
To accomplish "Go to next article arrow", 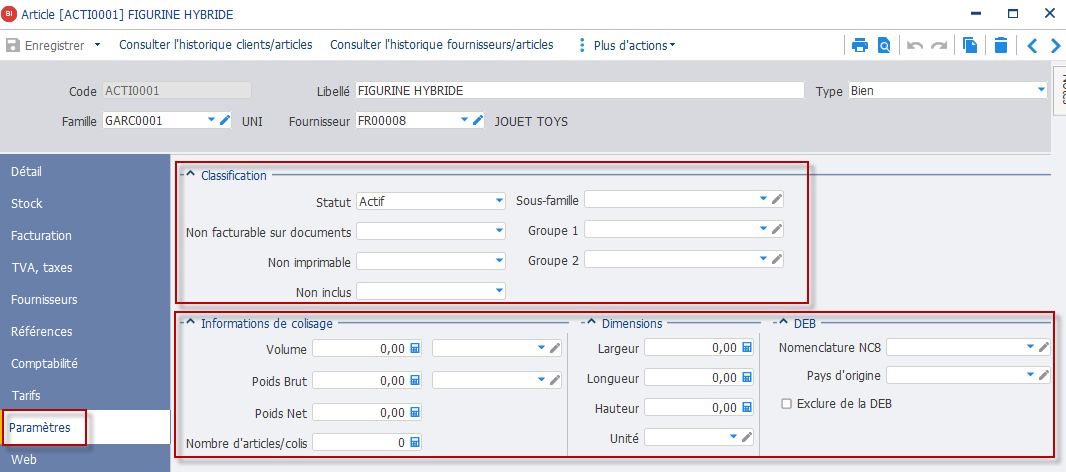I will 1055,46.
